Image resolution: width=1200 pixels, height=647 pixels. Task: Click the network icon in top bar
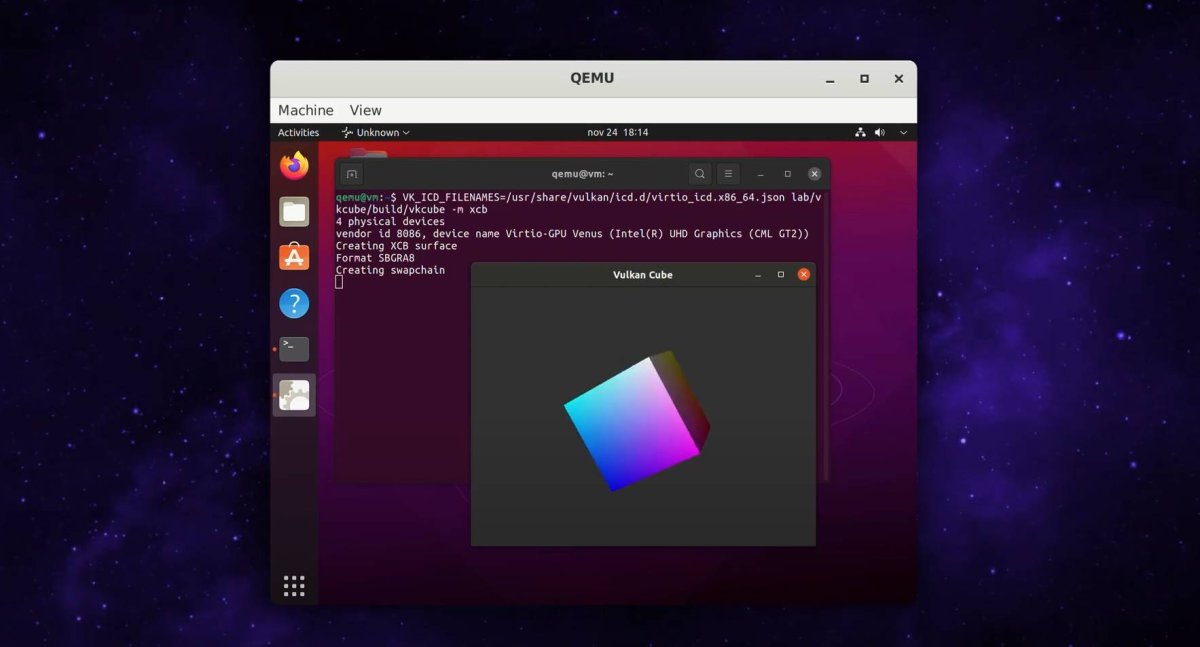860,133
